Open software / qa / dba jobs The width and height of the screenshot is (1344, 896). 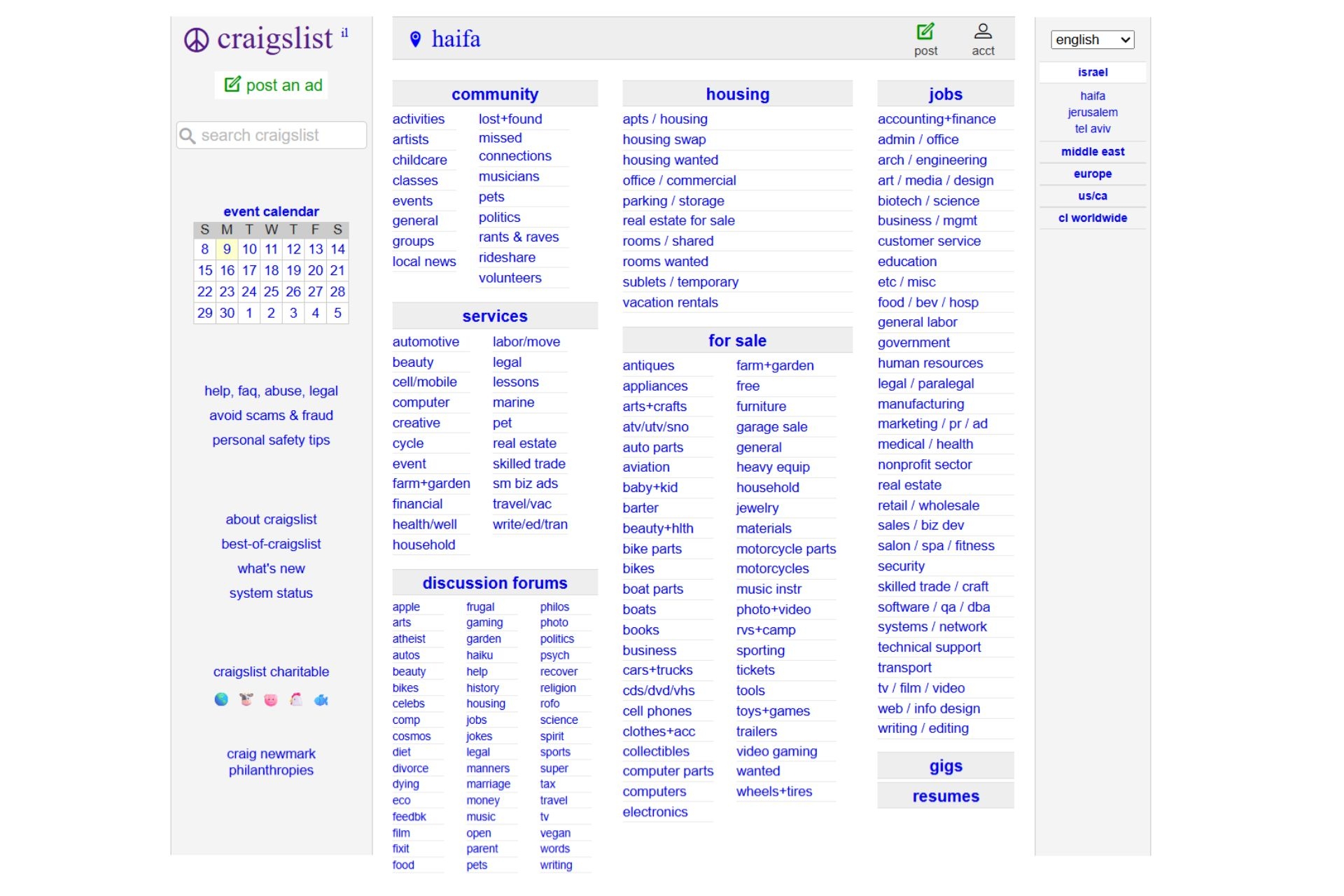click(x=934, y=607)
